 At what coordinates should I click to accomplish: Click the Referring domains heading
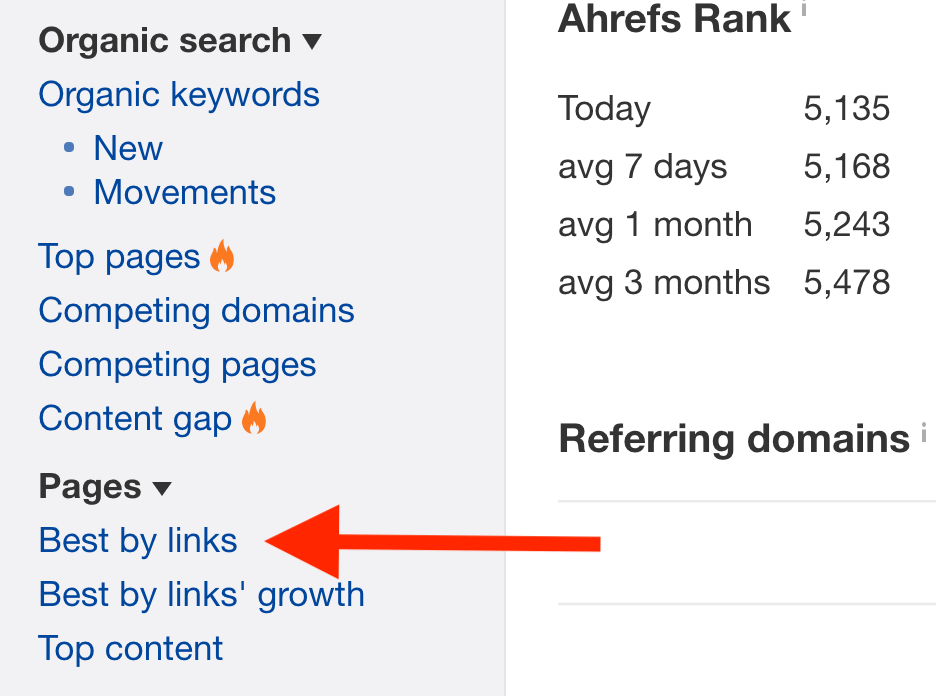pos(734,439)
